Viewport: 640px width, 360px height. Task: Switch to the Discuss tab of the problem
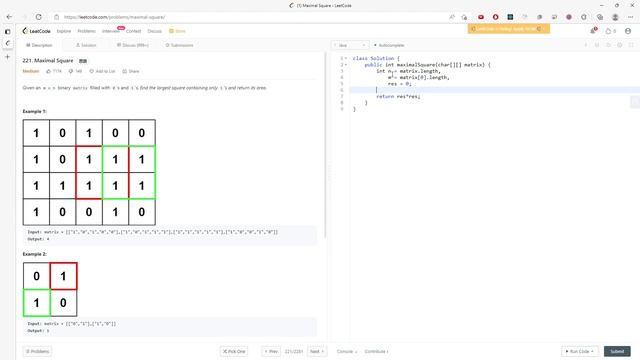[x=133, y=45]
